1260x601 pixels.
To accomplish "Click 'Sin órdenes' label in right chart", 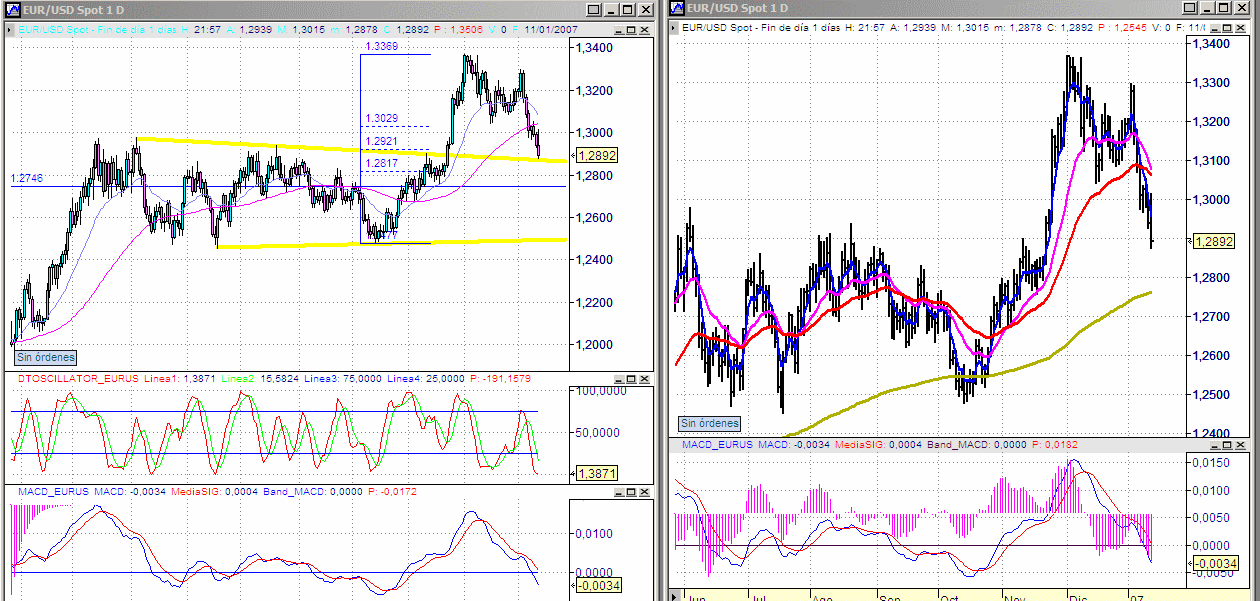I will 711,423.
